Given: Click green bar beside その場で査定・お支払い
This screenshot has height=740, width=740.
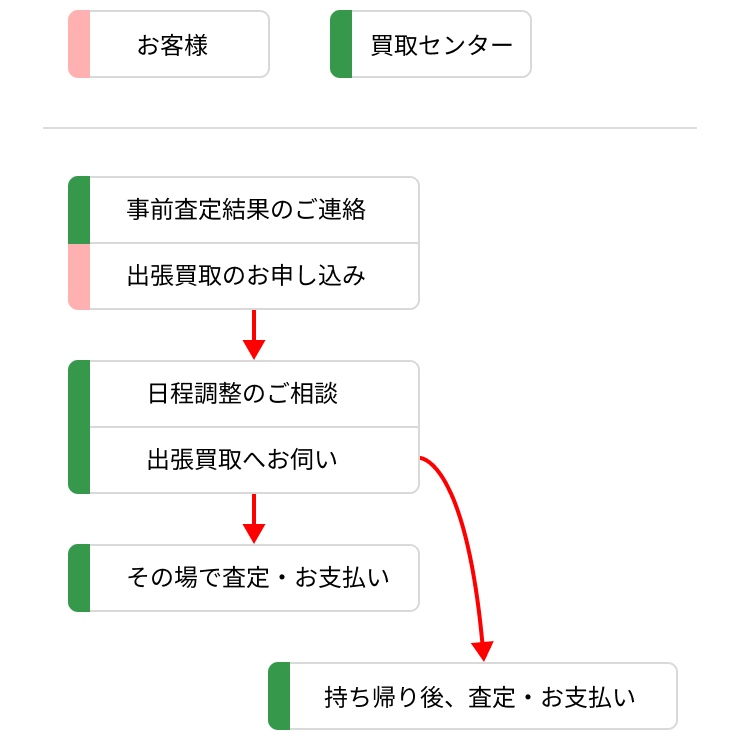Looking at the screenshot, I should pyautogui.click(x=79, y=578).
